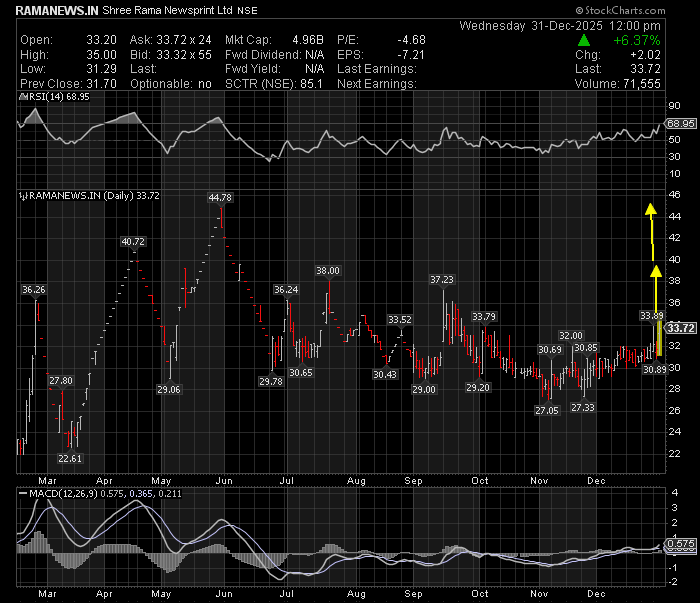Click the 33.79 price label
700x603 pixels.
(484, 317)
